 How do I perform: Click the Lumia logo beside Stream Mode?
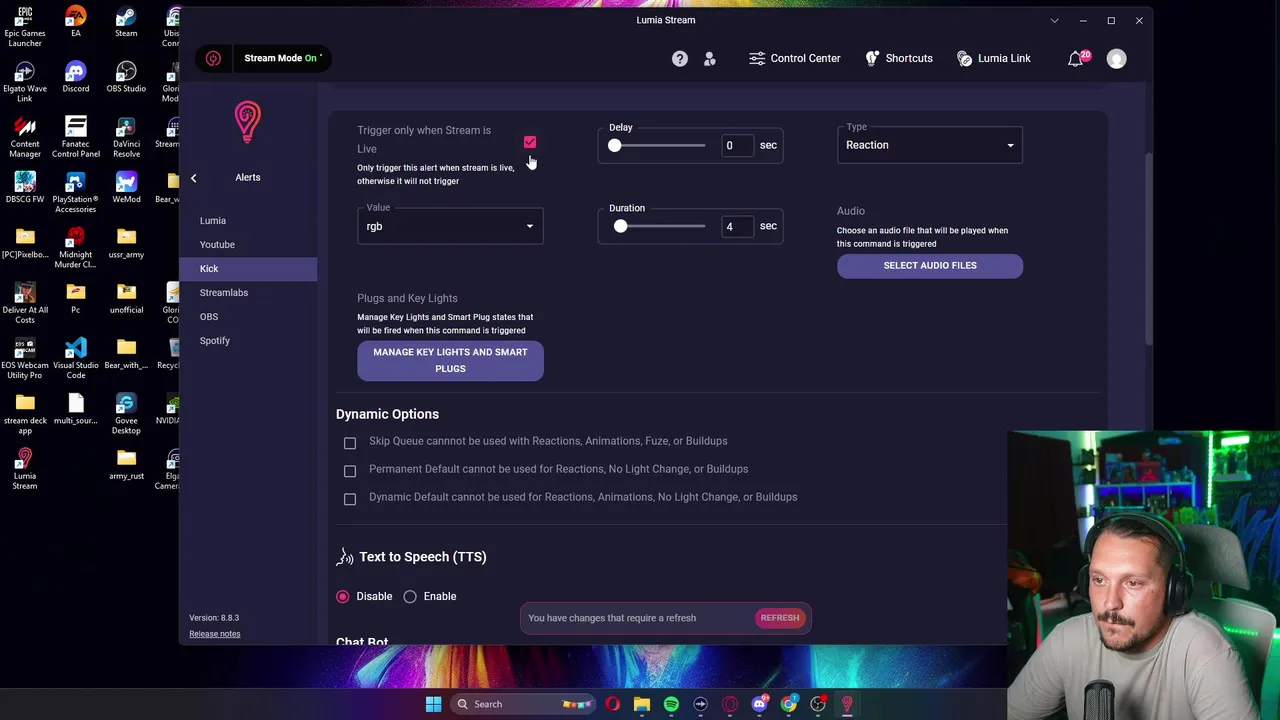pos(213,58)
